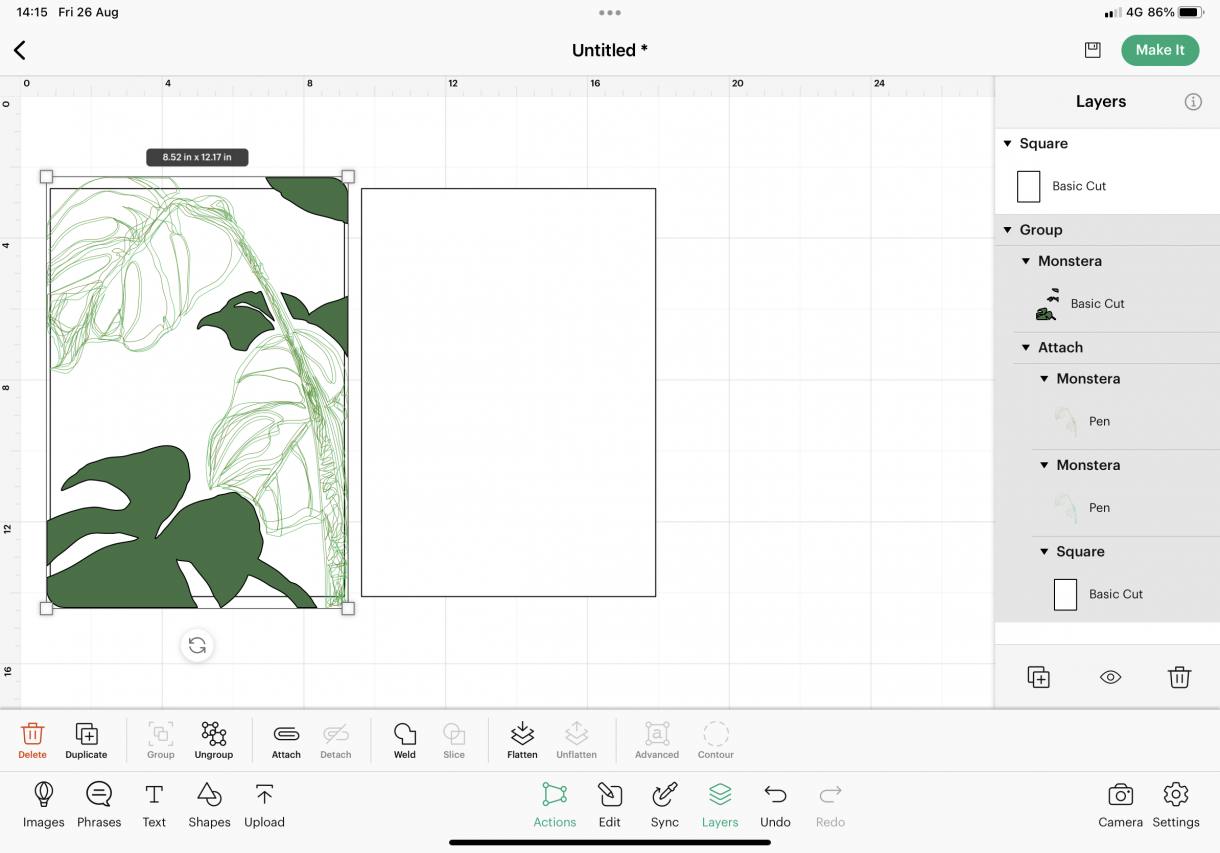The width and height of the screenshot is (1220, 853).
Task: Open the Images lightbulb tab
Action: click(x=44, y=806)
